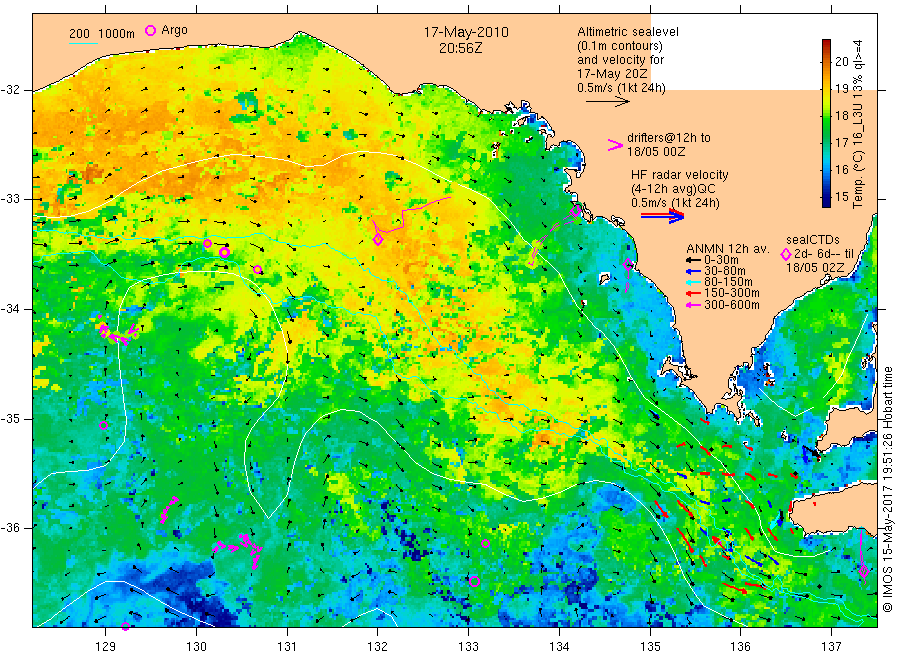Image resolution: width=900 pixels, height=660 pixels.
Task: Click the seal CTD diamond near 137°E bottom right
Action: coord(864,571)
